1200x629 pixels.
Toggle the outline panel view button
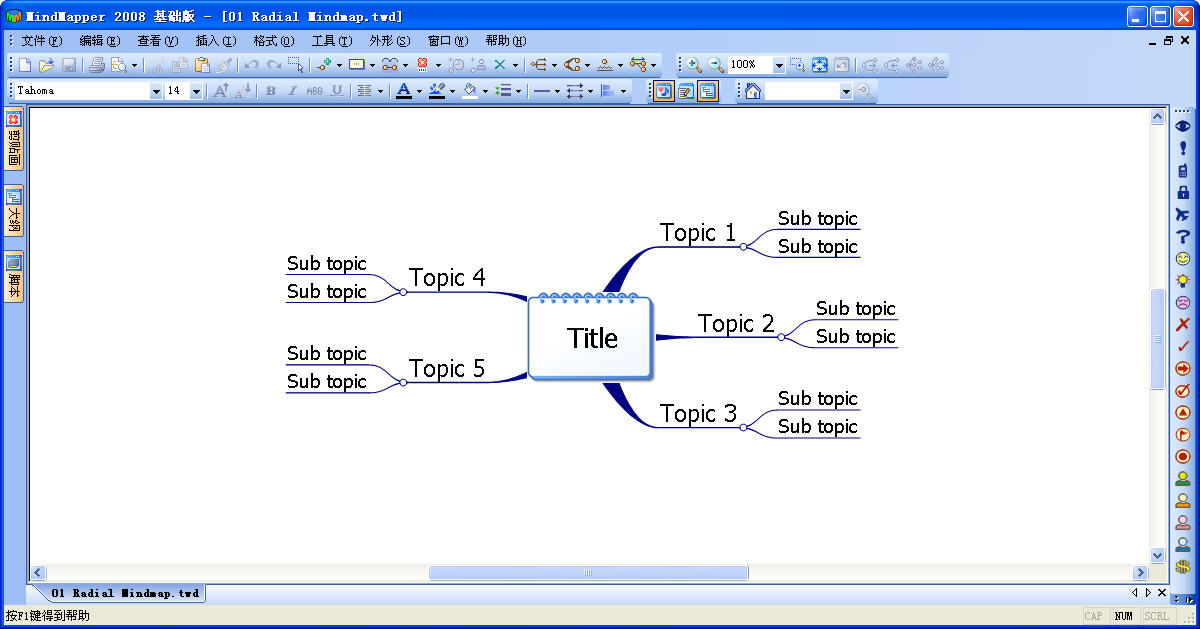pyautogui.click(x=14, y=210)
